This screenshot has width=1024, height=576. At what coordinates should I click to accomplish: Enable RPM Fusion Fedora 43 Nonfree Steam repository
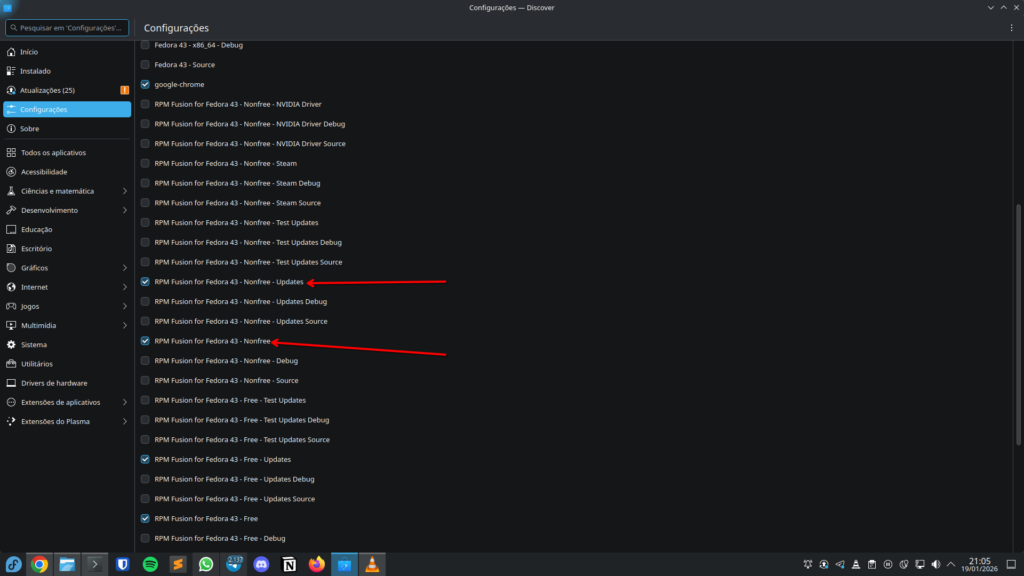(x=145, y=163)
